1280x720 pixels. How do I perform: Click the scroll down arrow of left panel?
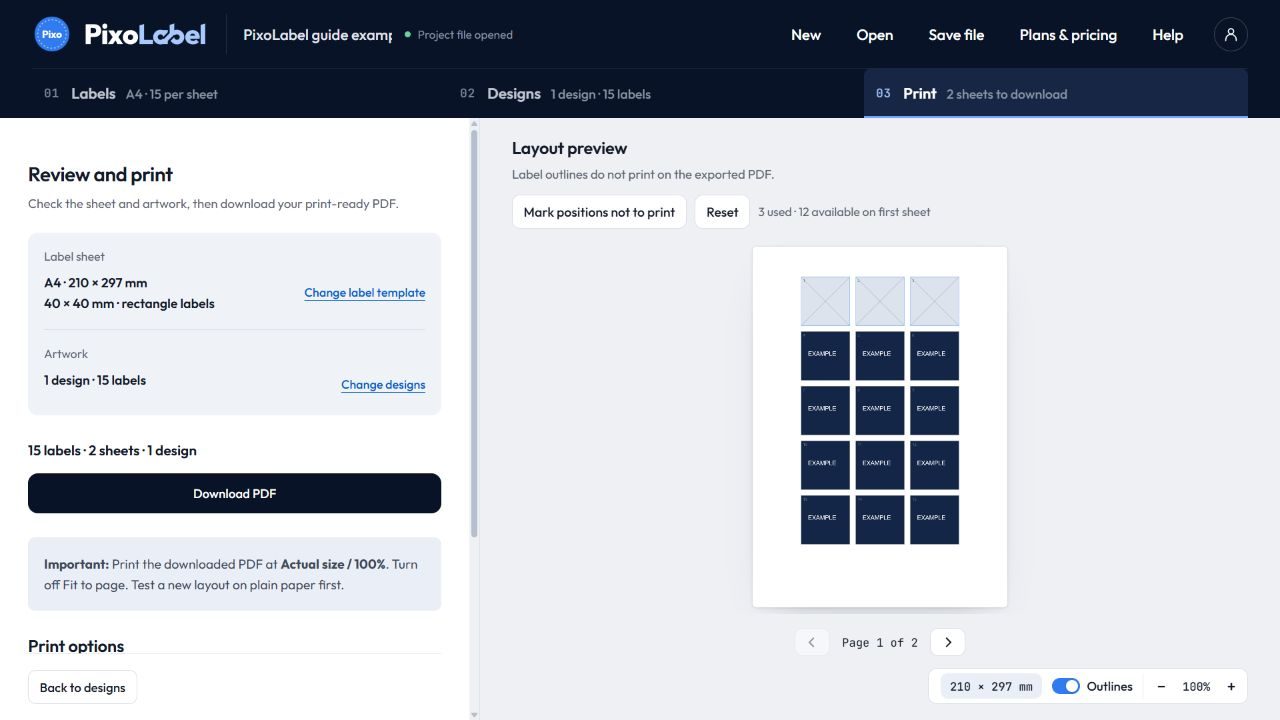pyautogui.click(x=474, y=714)
